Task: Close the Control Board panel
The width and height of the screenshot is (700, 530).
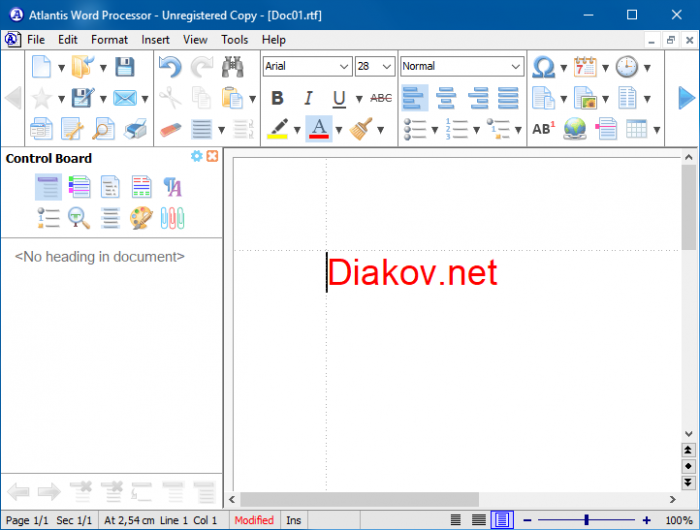Action: click(x=212, y=156)
